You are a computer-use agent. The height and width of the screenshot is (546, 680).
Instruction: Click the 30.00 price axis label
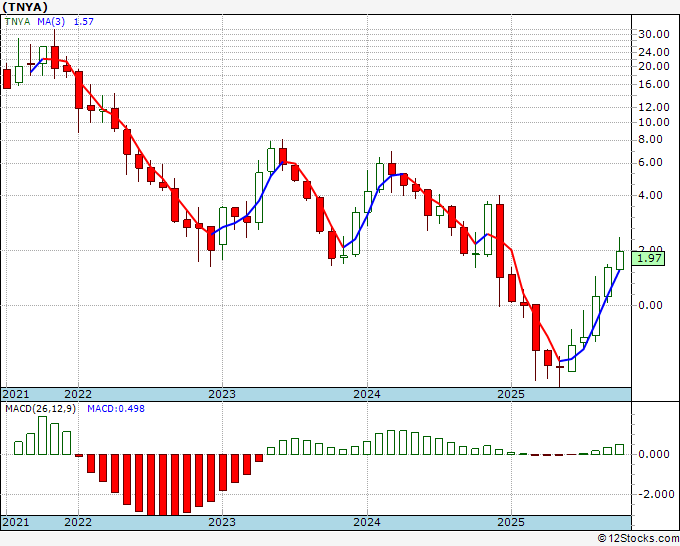click(654, 34)
